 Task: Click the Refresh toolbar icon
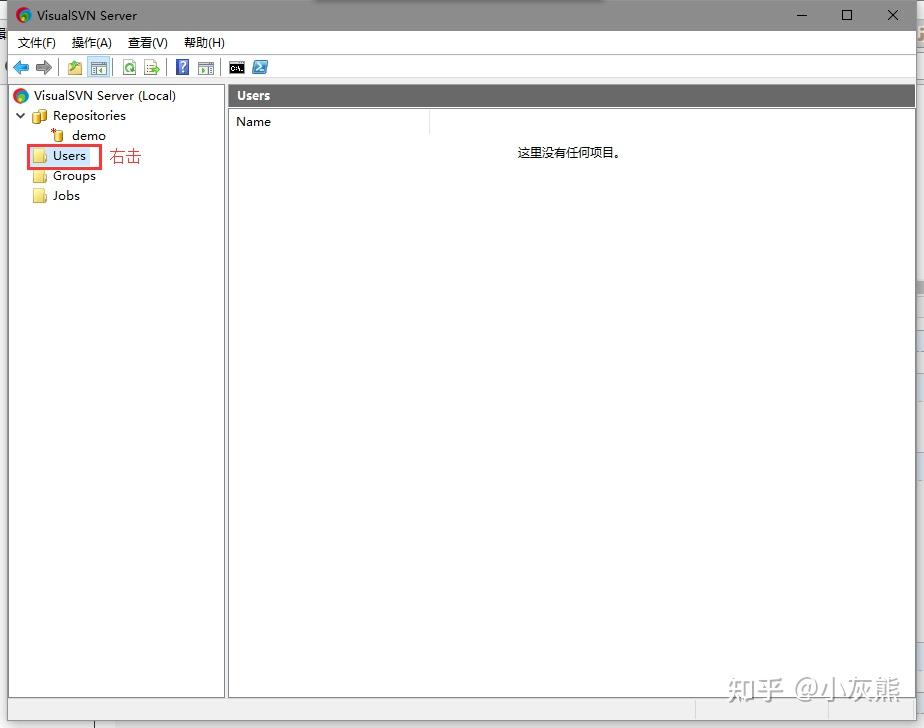coord(128,67)
